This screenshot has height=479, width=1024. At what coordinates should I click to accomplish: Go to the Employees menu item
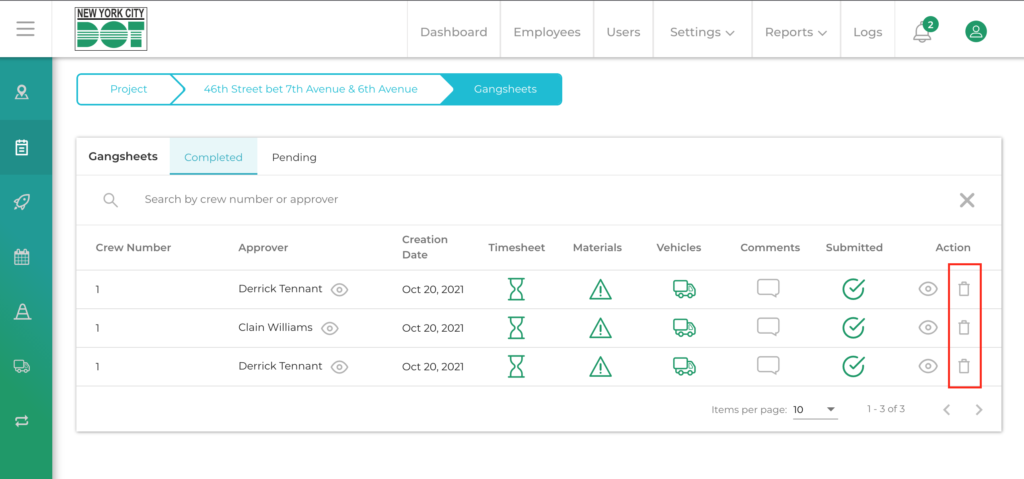click(546, 32)
